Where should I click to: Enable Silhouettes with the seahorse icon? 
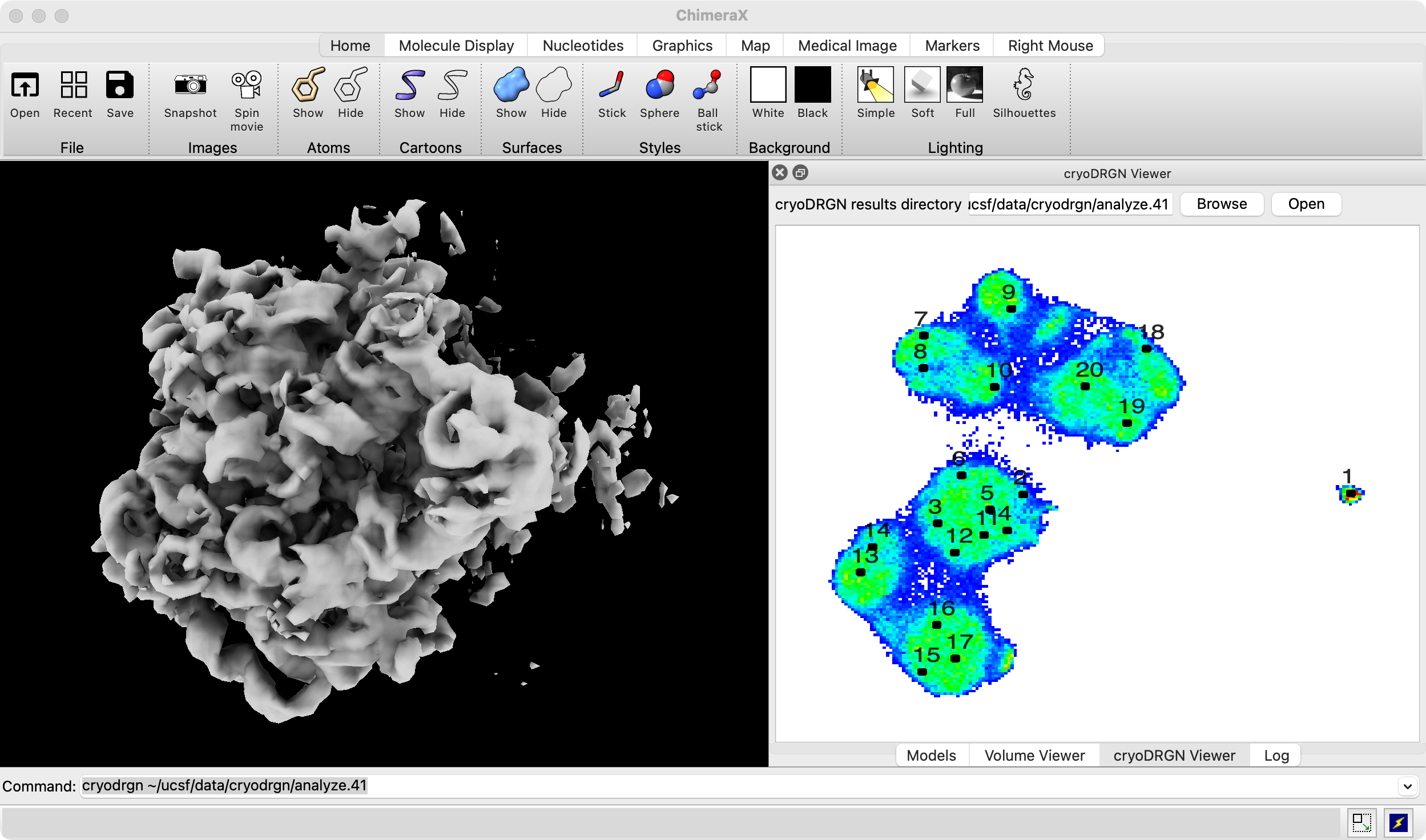(1024, 86)
